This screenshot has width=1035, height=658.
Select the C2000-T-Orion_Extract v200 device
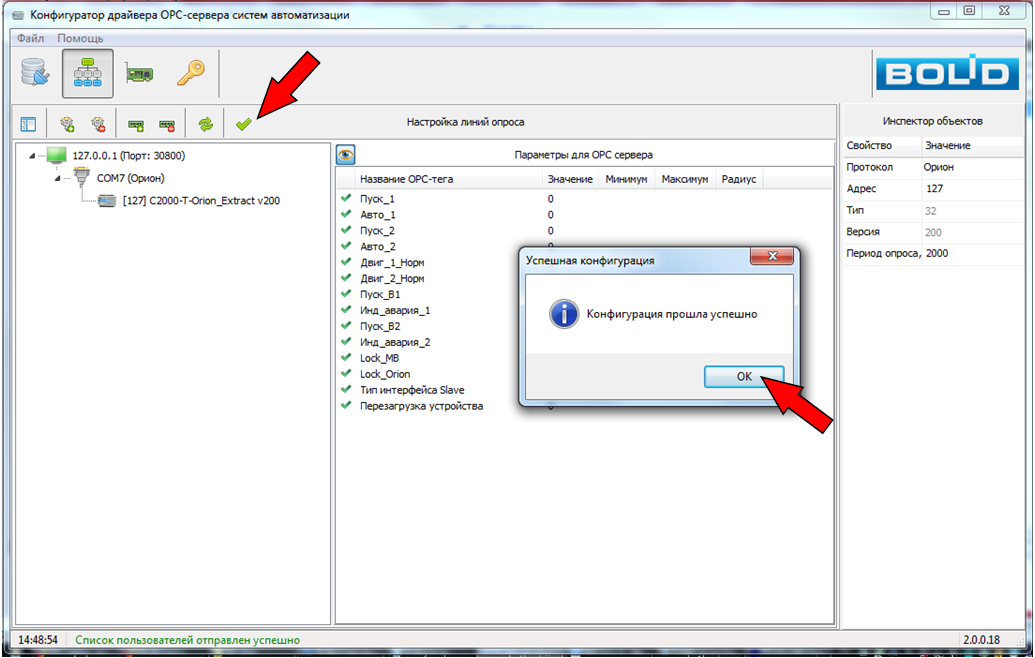tap(200, 200)
